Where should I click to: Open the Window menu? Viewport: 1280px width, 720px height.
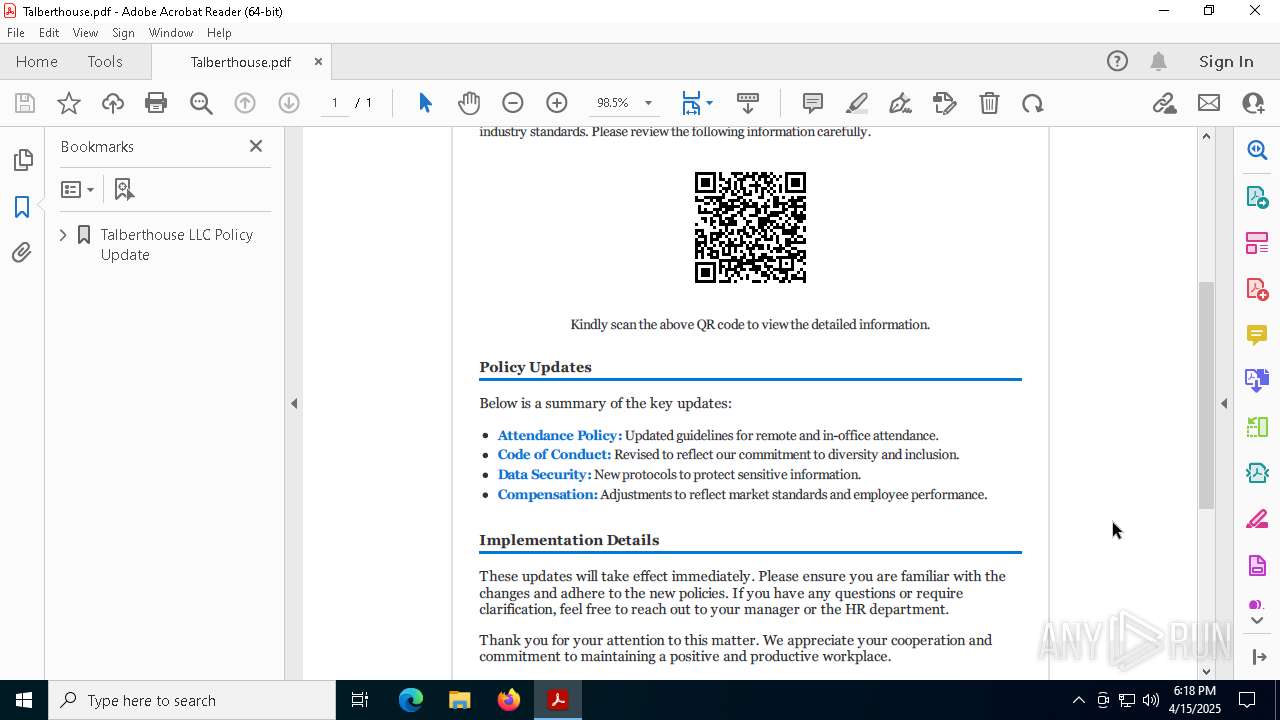pos(171,33)
